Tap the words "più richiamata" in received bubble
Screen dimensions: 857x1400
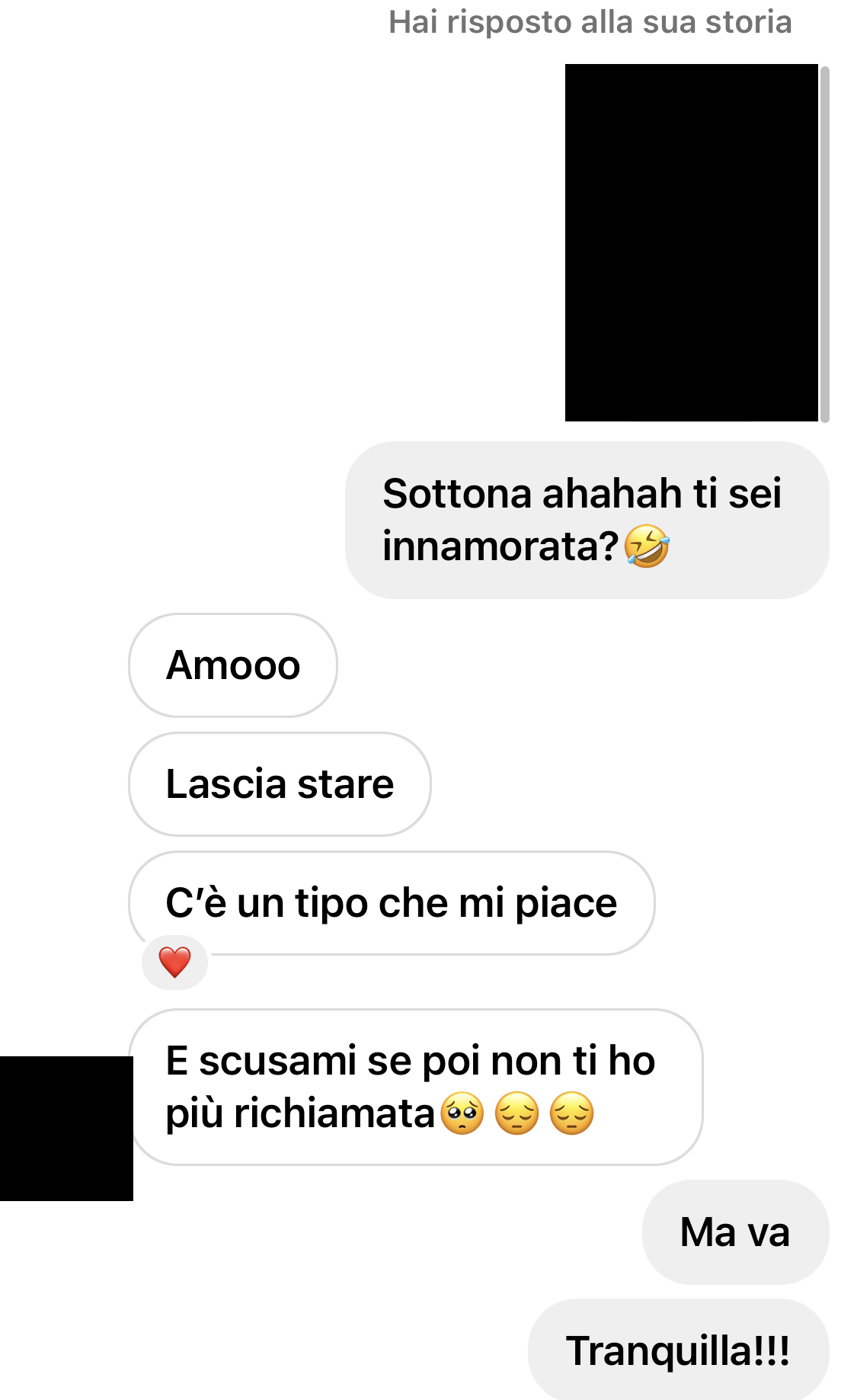300,1114
